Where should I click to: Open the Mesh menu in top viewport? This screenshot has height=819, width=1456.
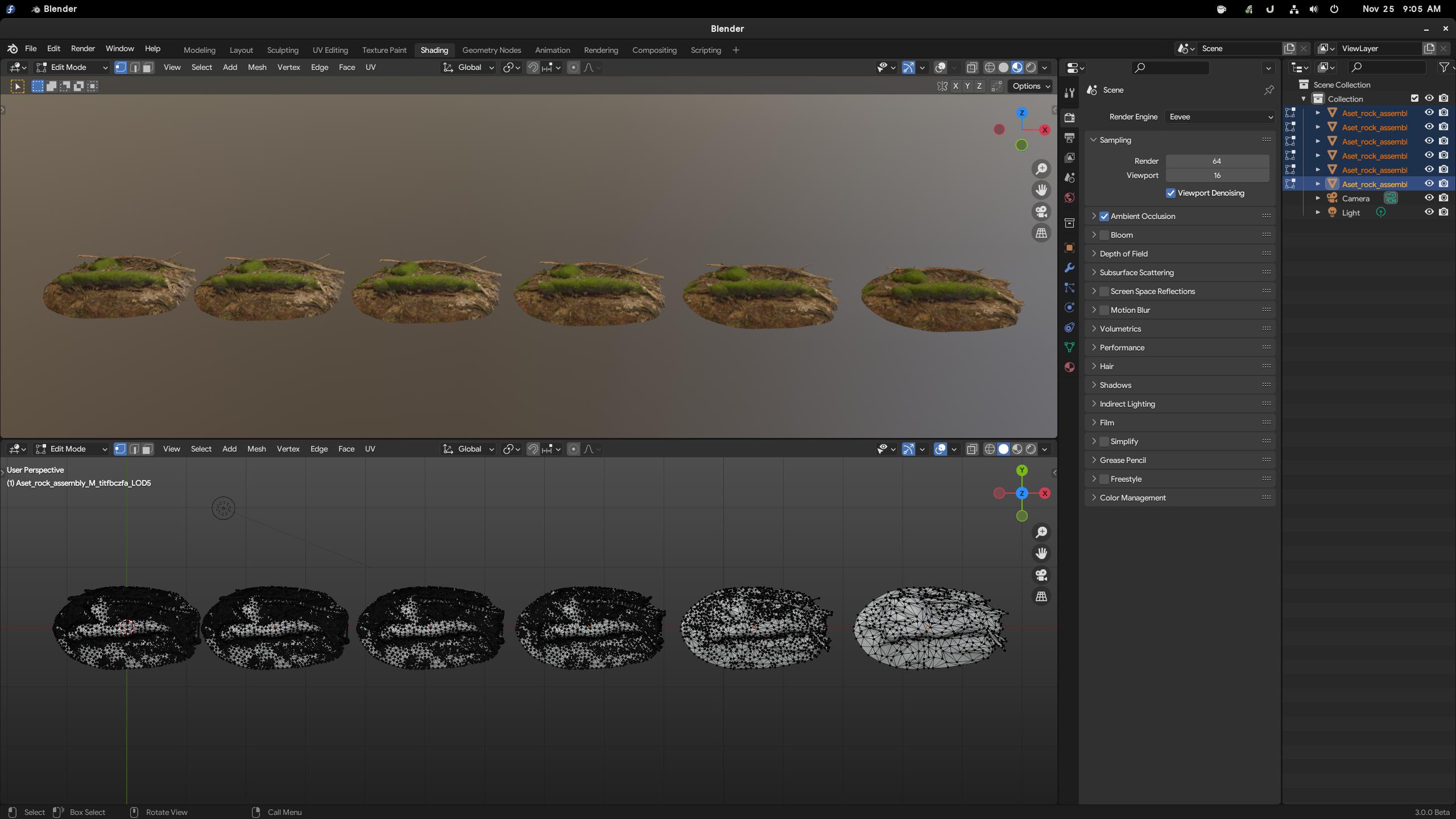coord(257,68)
